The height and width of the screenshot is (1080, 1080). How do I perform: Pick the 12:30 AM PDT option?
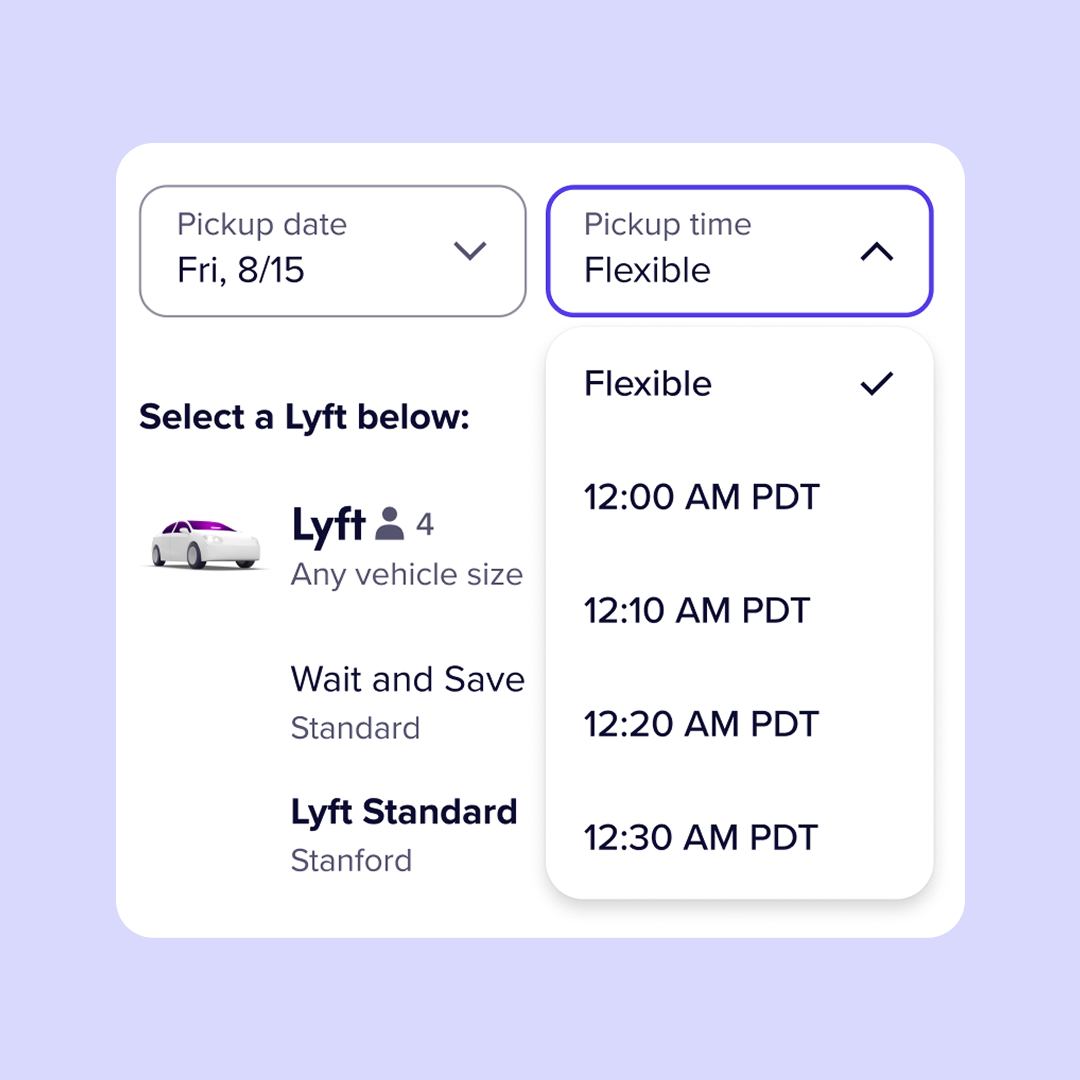[701, 837]
